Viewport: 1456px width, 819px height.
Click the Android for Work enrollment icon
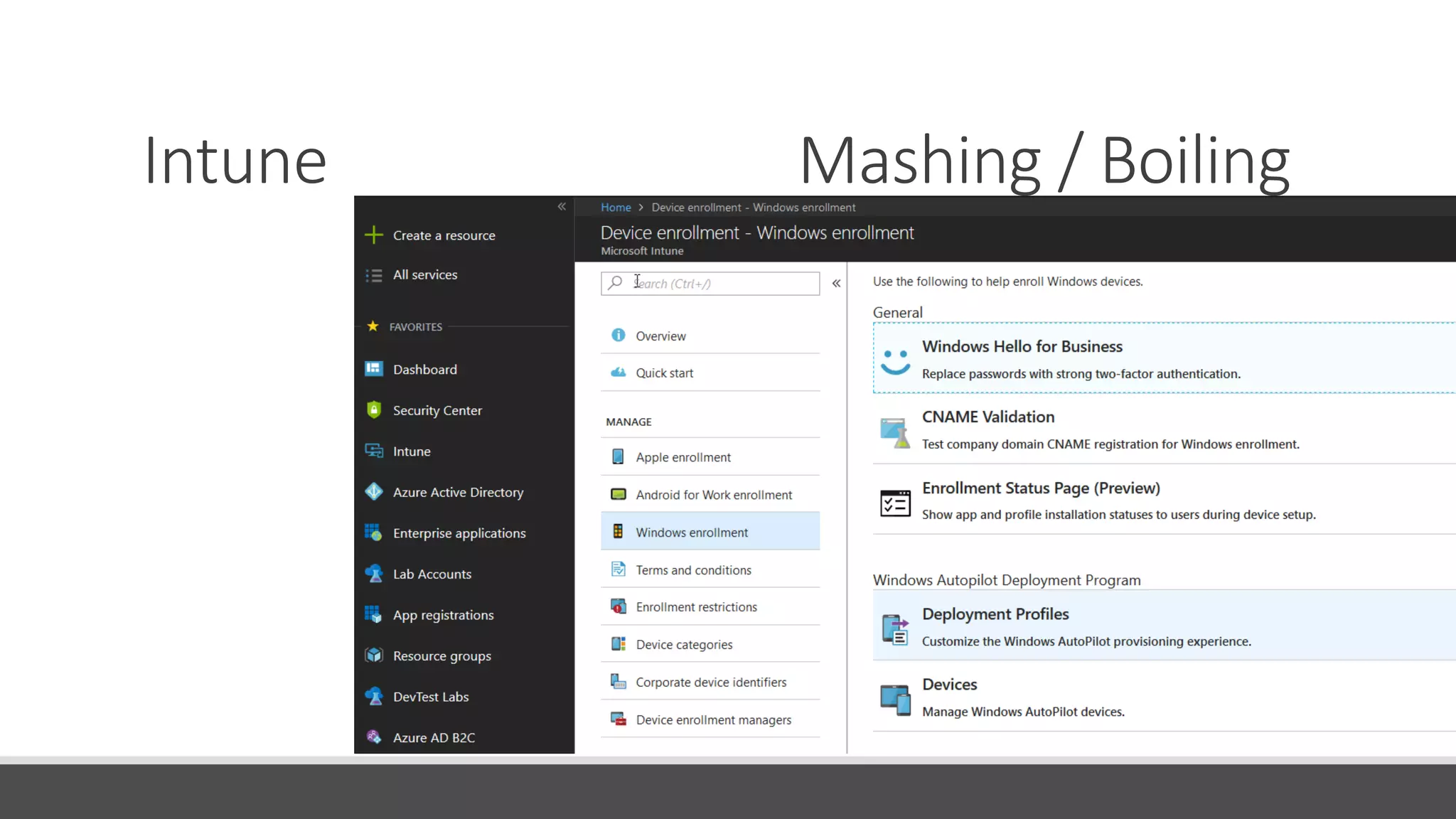tap(619, 494)
